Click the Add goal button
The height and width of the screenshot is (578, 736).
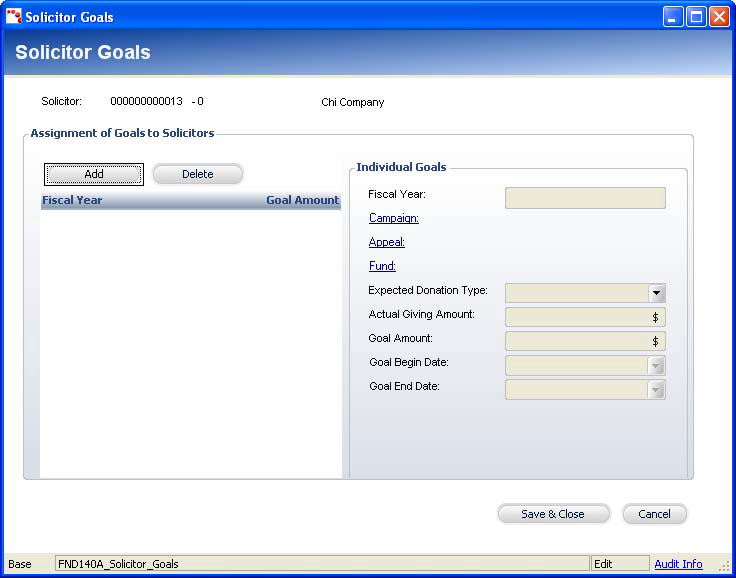[94, 174]
